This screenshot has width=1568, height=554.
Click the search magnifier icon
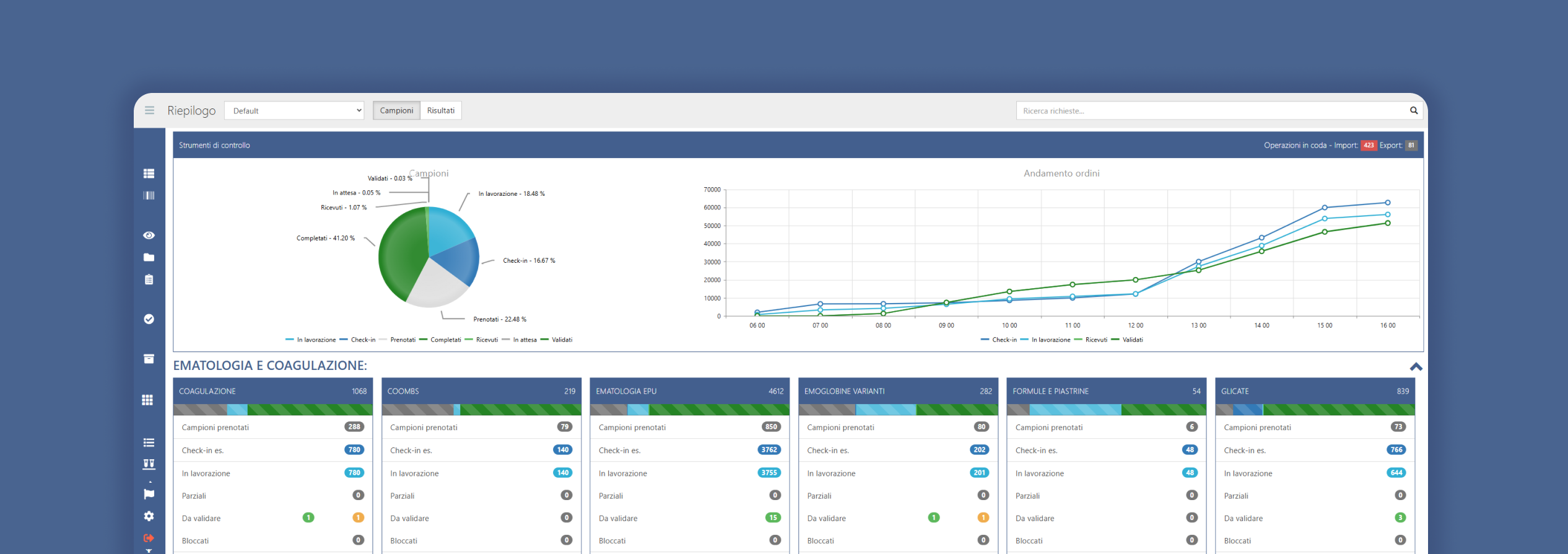(1414, 110)
